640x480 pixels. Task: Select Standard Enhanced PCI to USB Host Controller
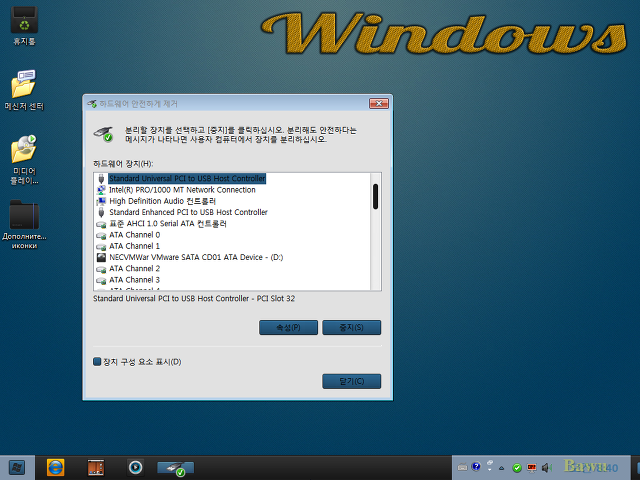[188, 212]
